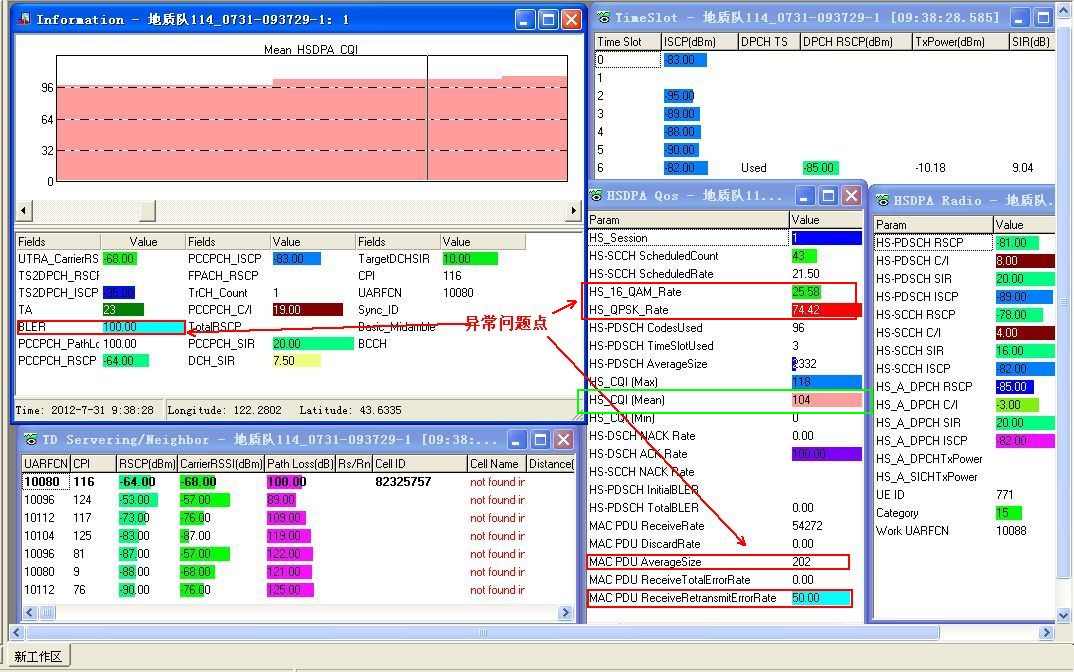This screenshot has width=1074, height=672.
Task: Select the Work UARFCN row
Action: coord(965,531)
